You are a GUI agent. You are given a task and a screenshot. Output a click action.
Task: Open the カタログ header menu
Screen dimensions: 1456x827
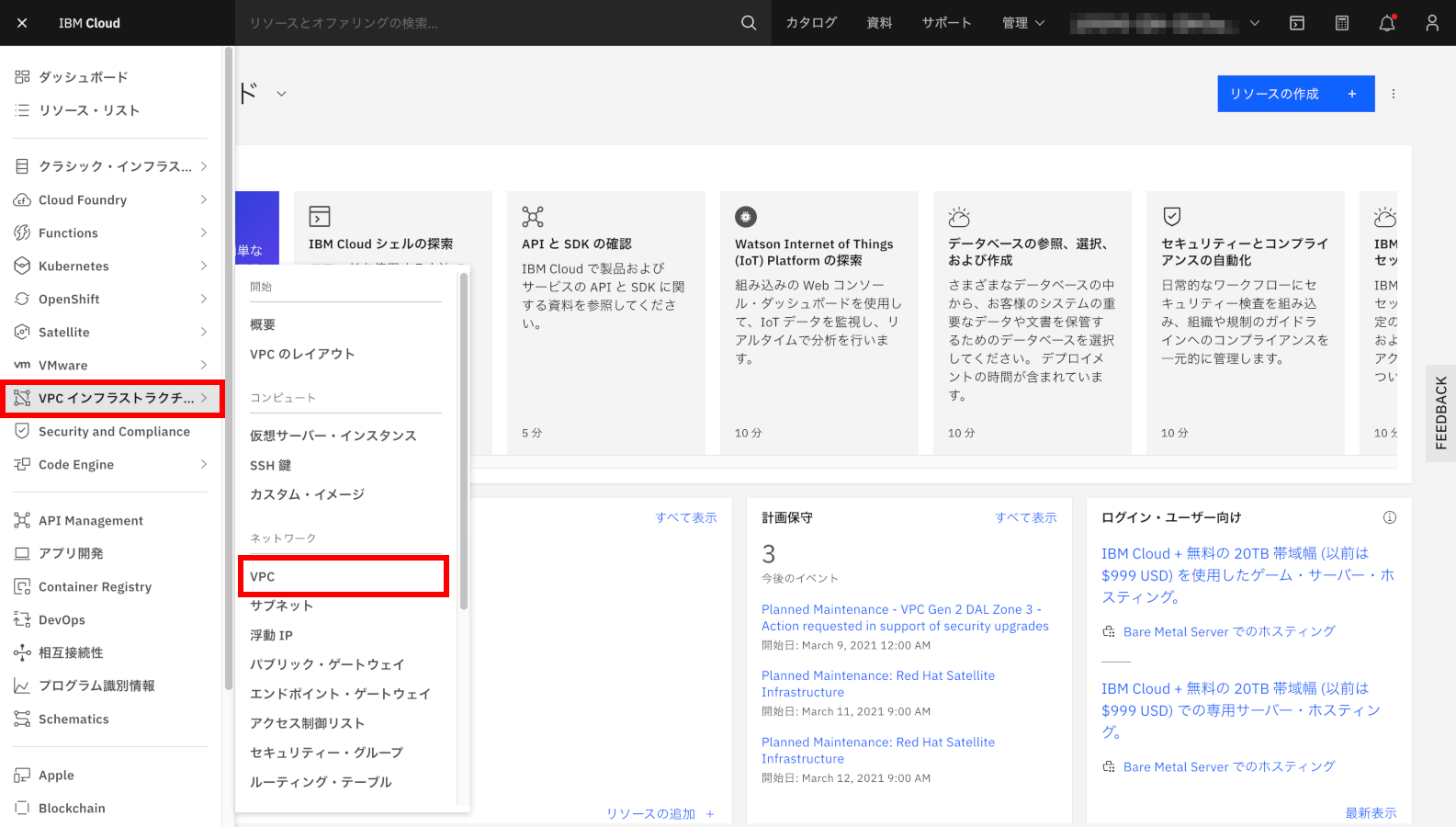click(811, 23)
